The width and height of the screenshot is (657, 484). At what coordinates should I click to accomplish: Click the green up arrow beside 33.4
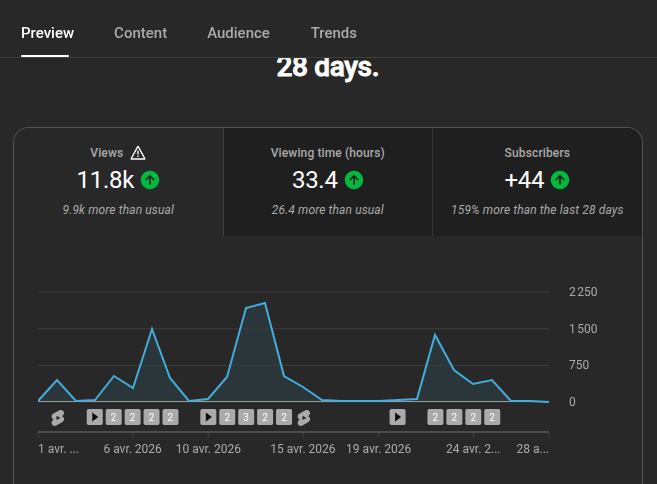[354, 180]
